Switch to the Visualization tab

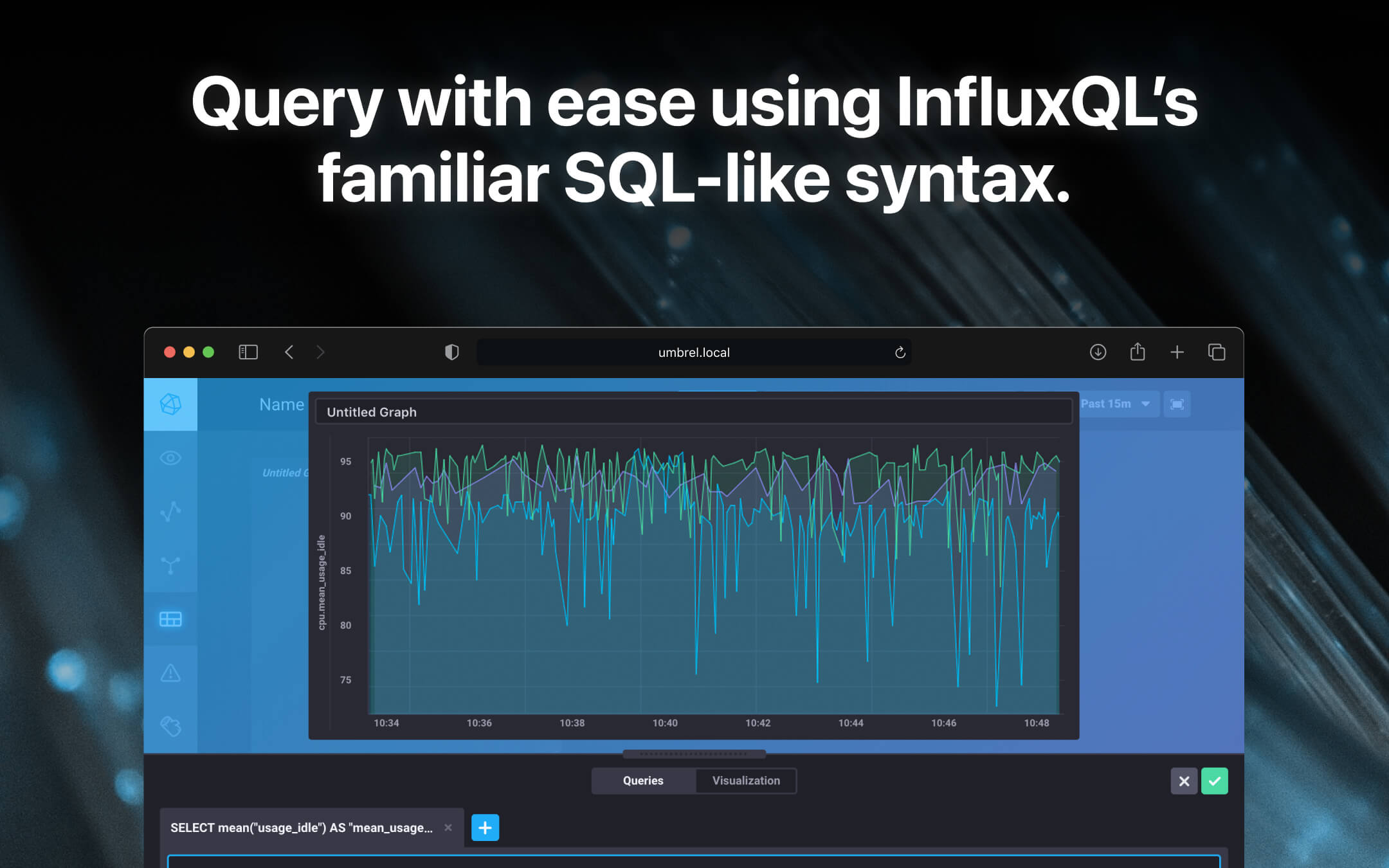746,781
